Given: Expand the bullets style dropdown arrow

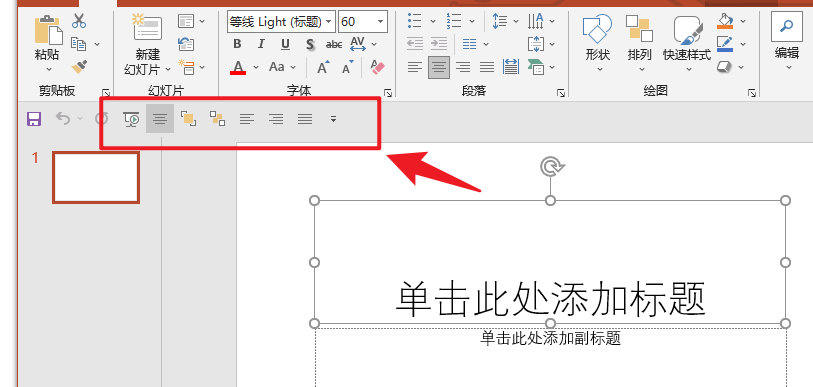Looking at the screenshot, I should pos(432,21).
